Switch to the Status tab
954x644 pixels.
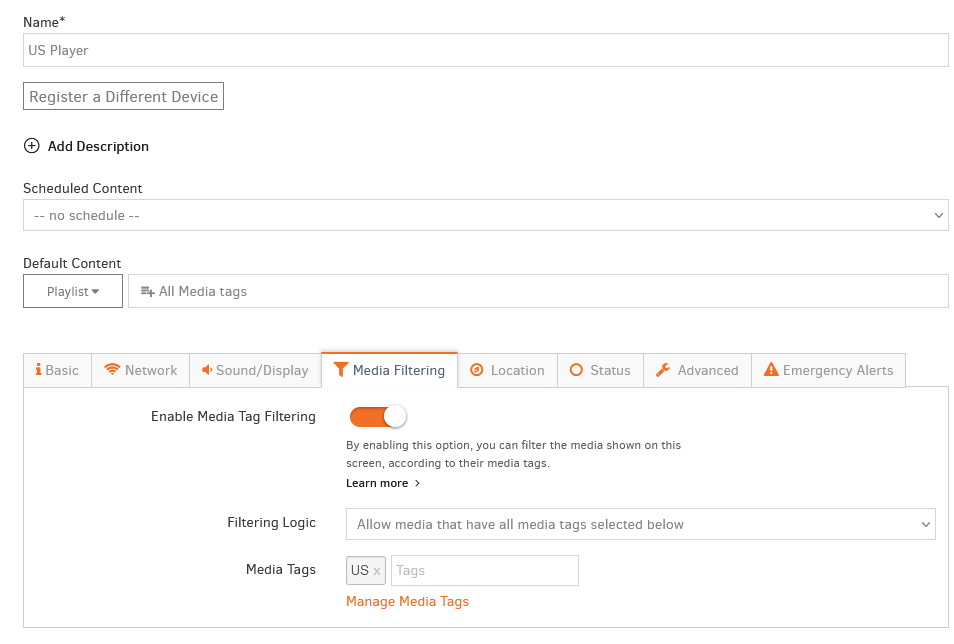[599, 370]
